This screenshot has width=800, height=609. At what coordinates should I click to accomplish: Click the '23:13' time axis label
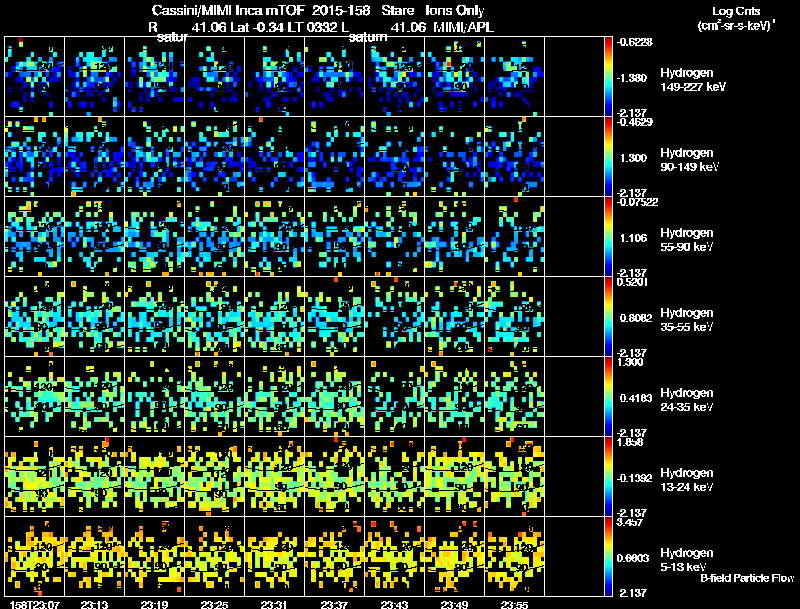[94, 605]
